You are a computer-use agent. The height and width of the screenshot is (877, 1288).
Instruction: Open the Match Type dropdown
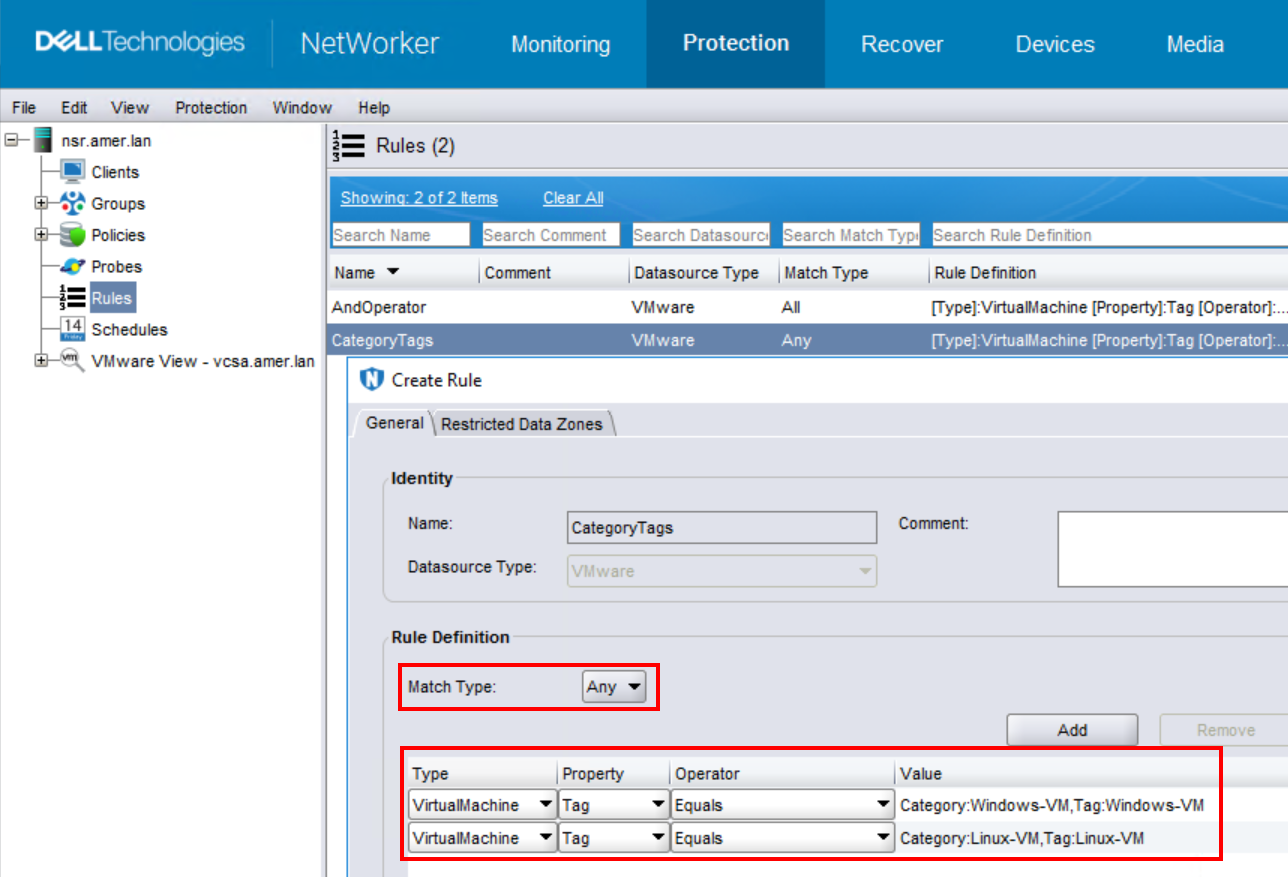[x=614, y=687]
